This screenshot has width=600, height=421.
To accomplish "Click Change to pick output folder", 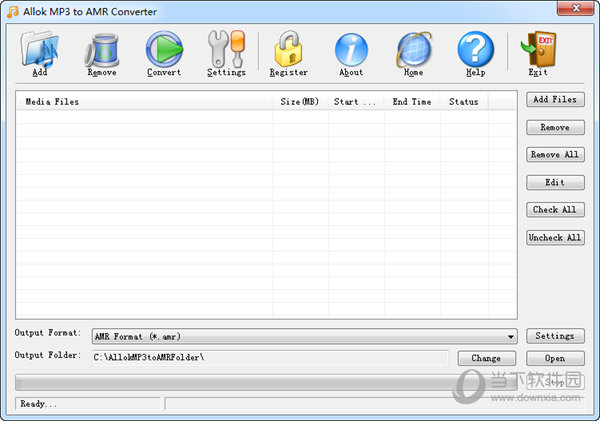I will pos(486,358).
